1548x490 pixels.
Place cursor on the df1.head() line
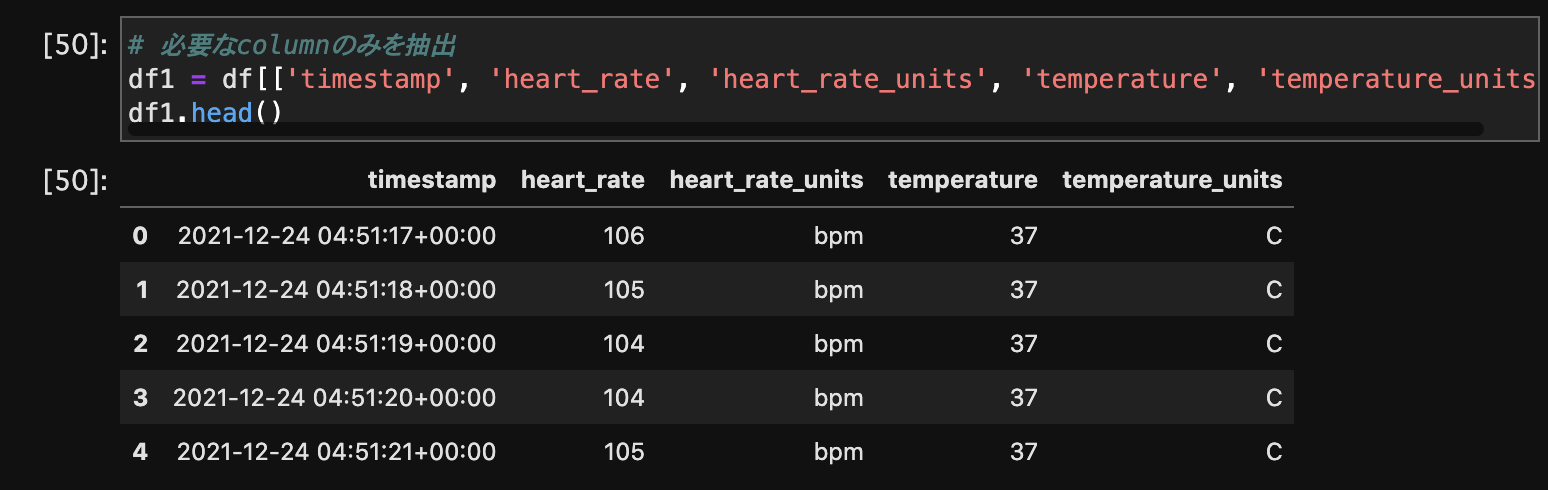pos(206,113)
